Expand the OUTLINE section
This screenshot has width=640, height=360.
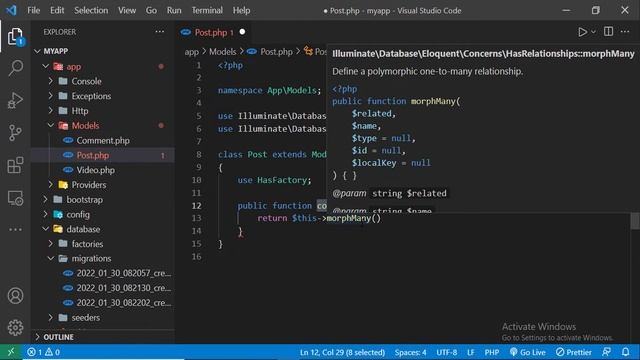[x=103, y=337]
